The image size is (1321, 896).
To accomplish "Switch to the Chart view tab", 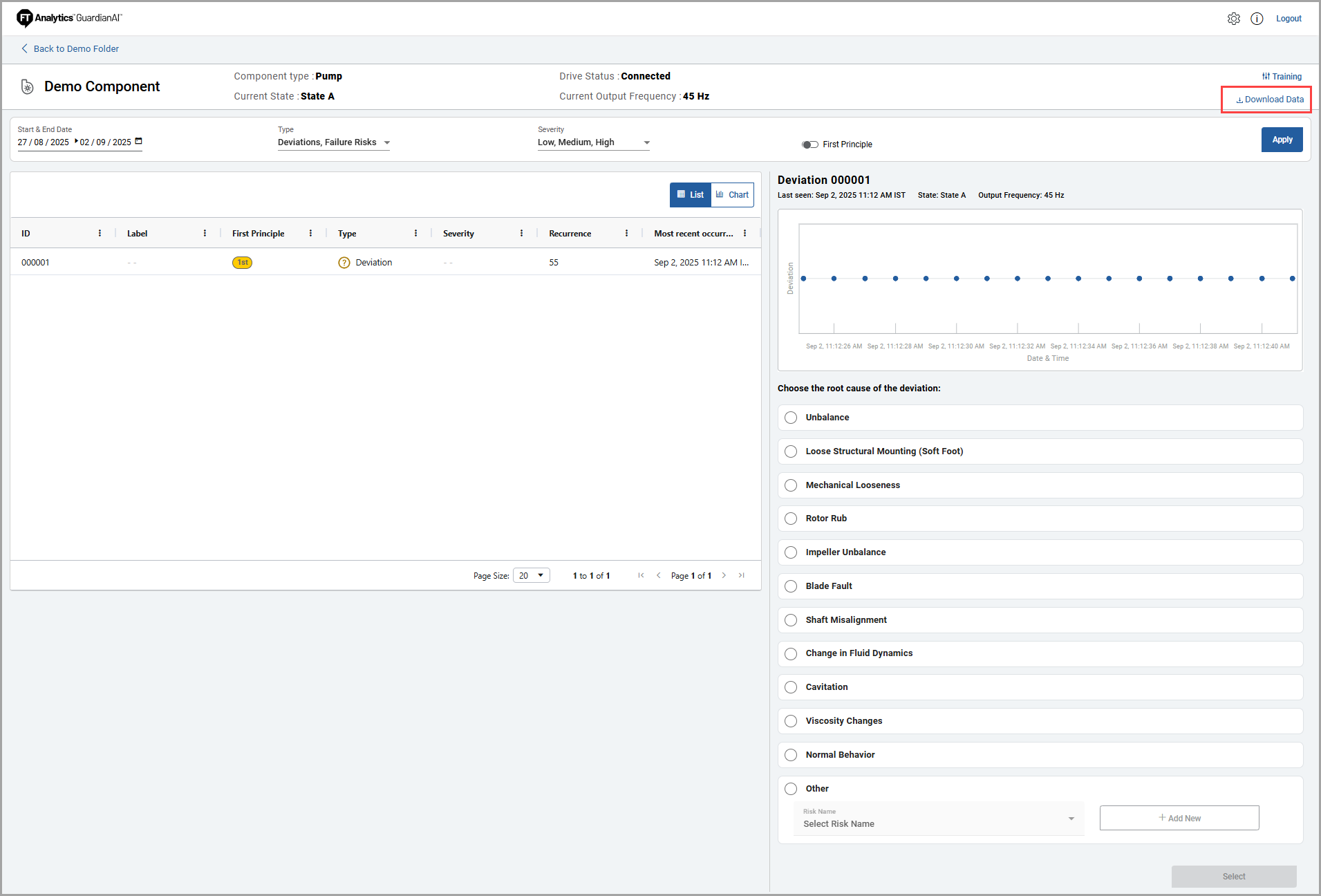I will (732, 195).
